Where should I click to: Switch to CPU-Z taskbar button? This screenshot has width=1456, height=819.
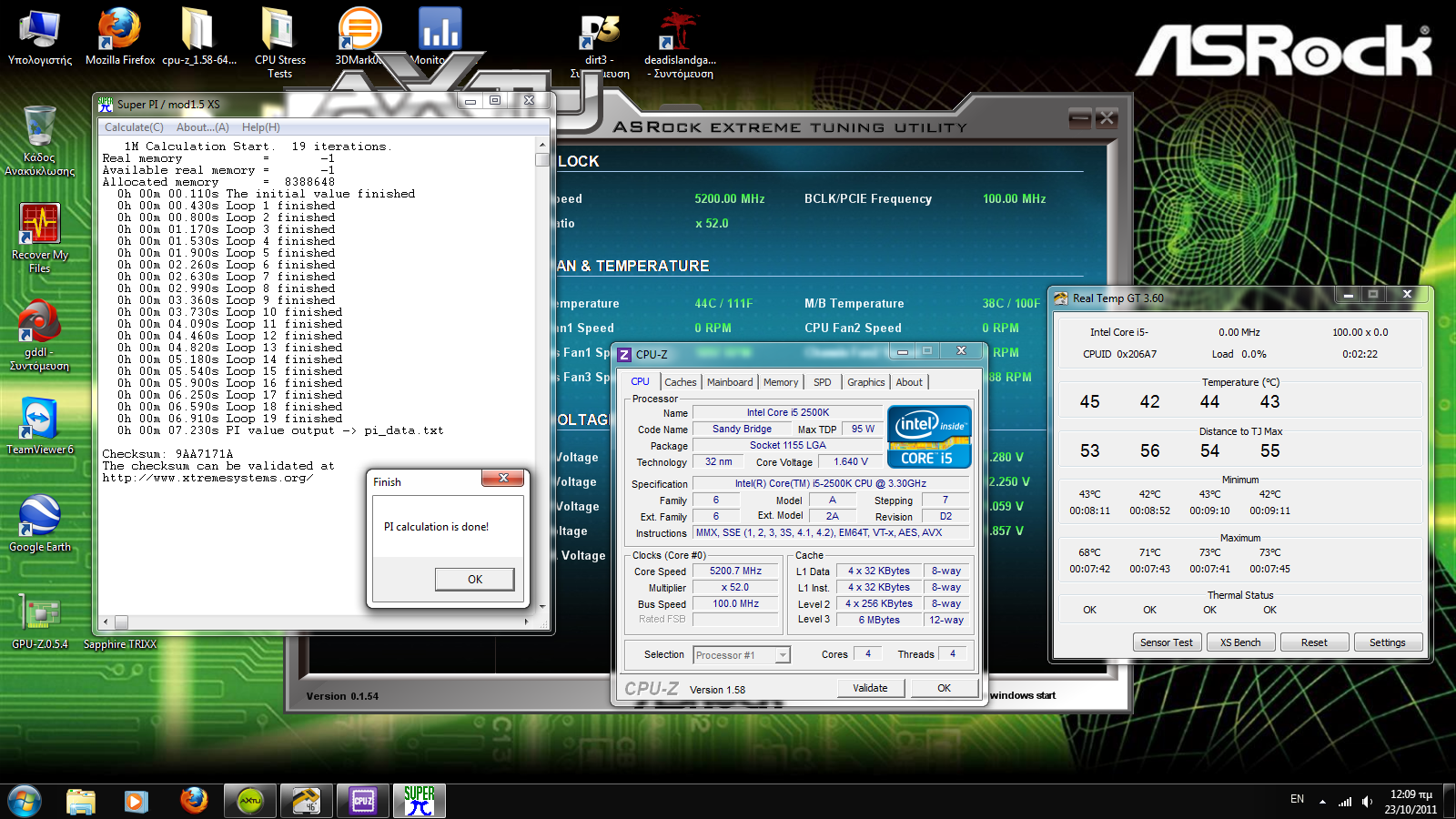tap(363, 801)
